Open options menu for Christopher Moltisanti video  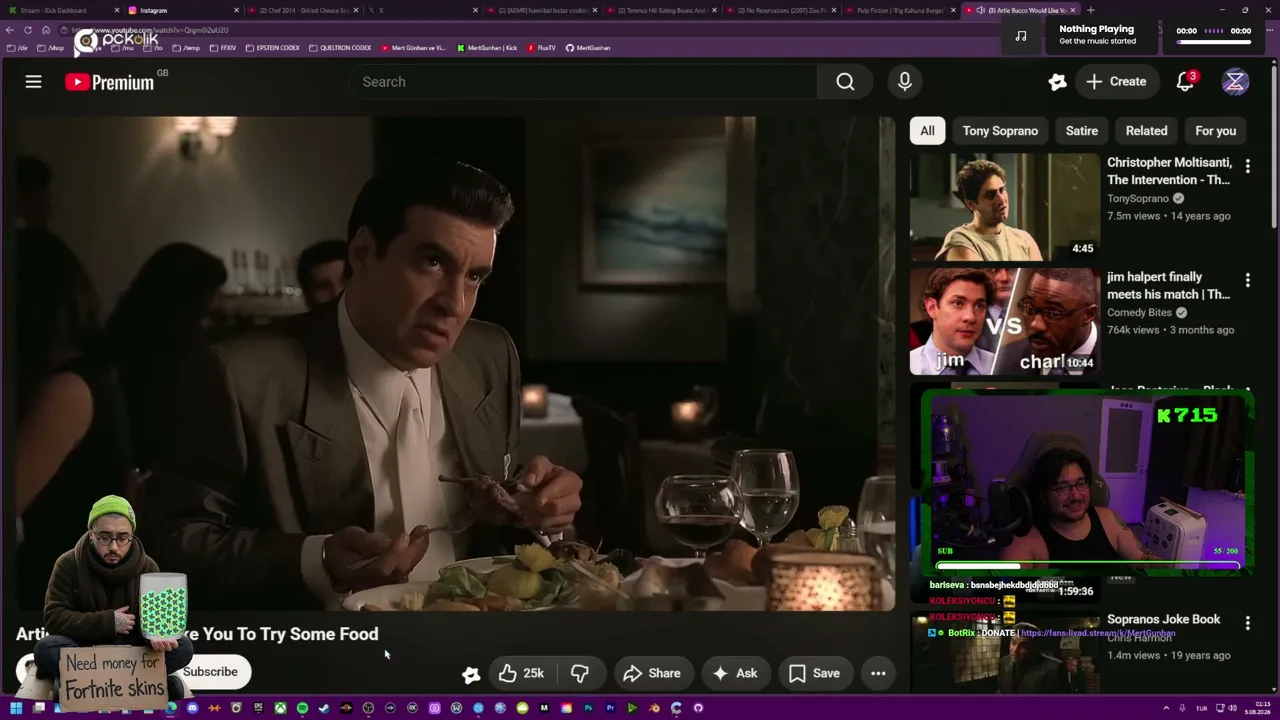(1247, 166)
